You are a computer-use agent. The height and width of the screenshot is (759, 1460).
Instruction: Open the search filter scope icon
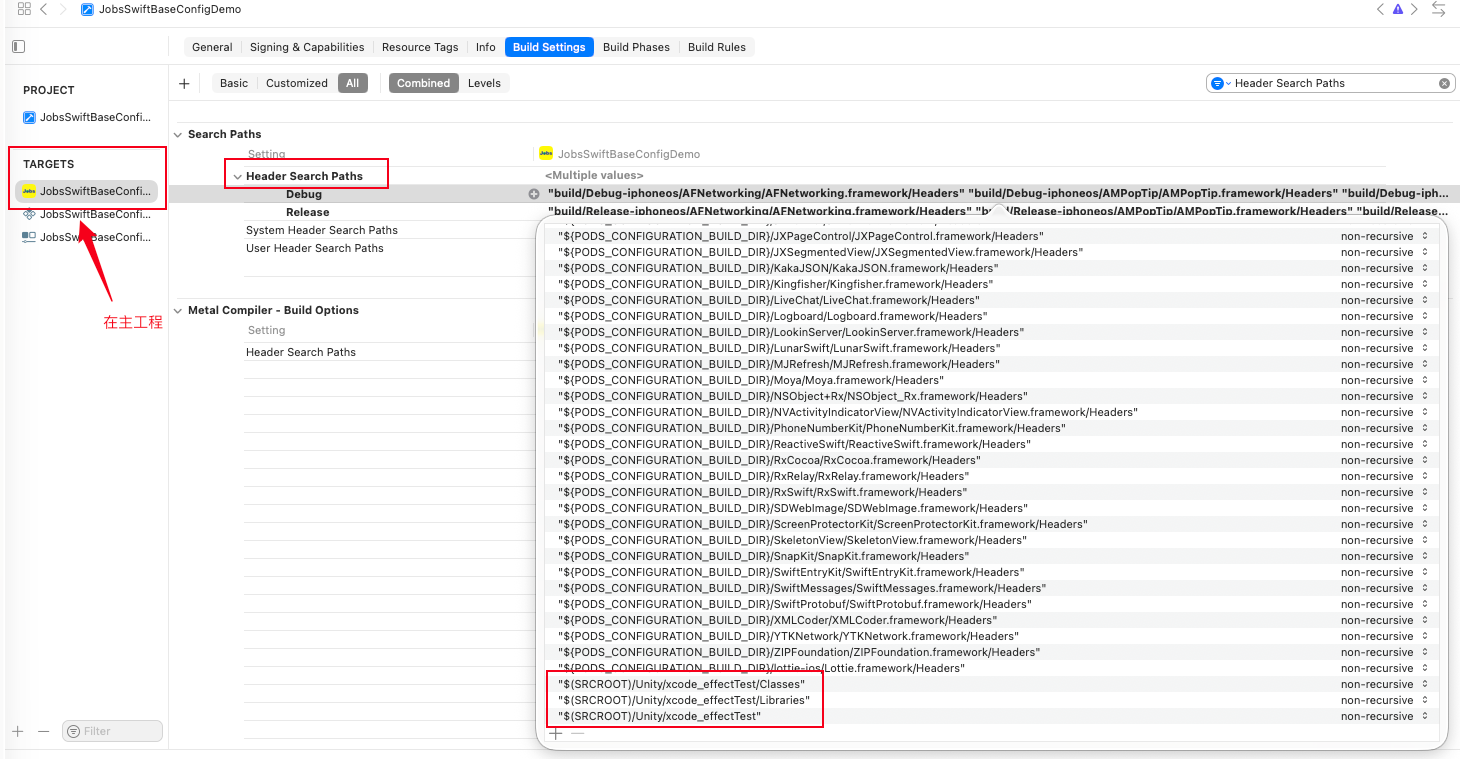1219,83
